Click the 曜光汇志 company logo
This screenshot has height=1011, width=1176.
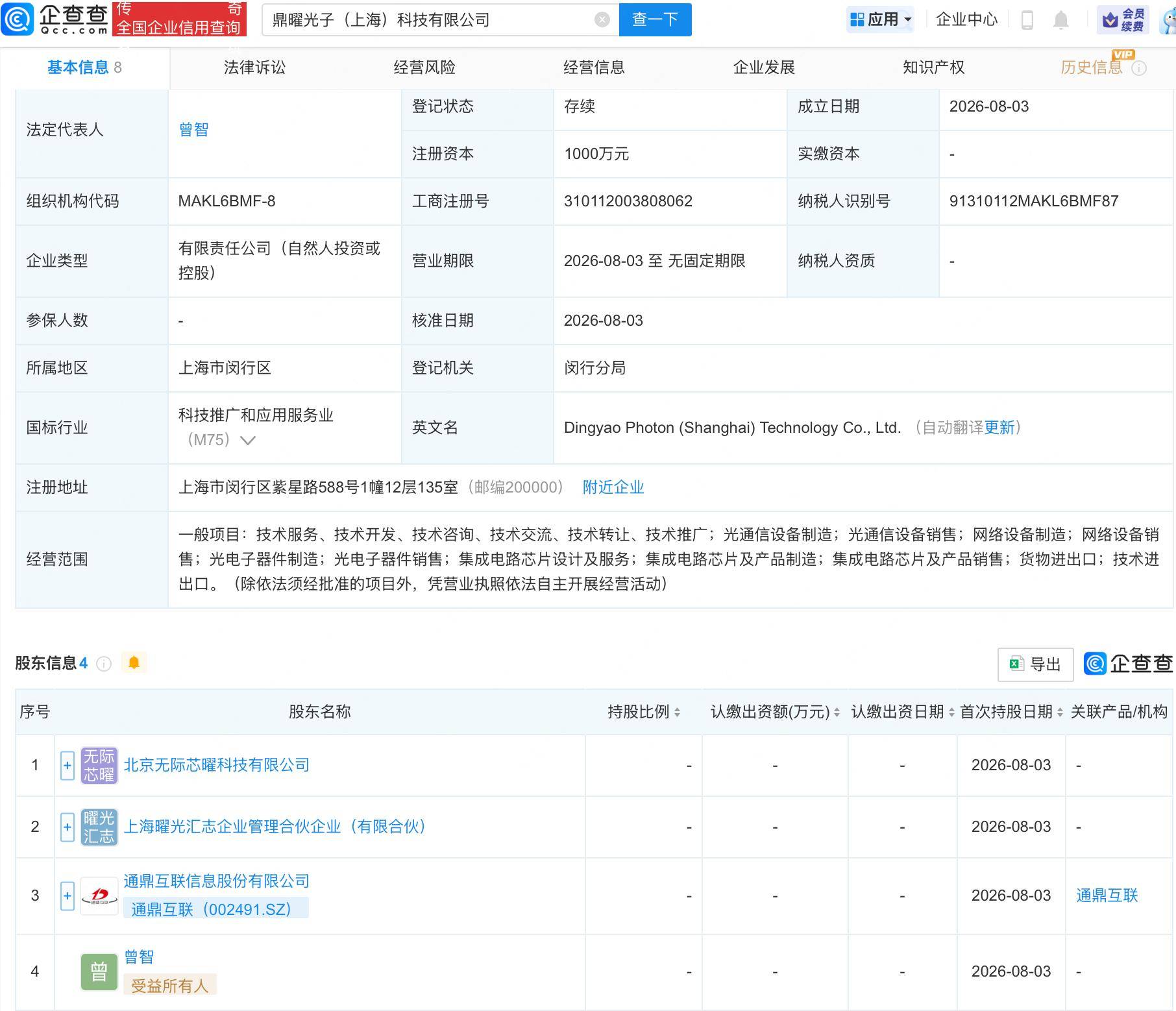pos(99,827)
